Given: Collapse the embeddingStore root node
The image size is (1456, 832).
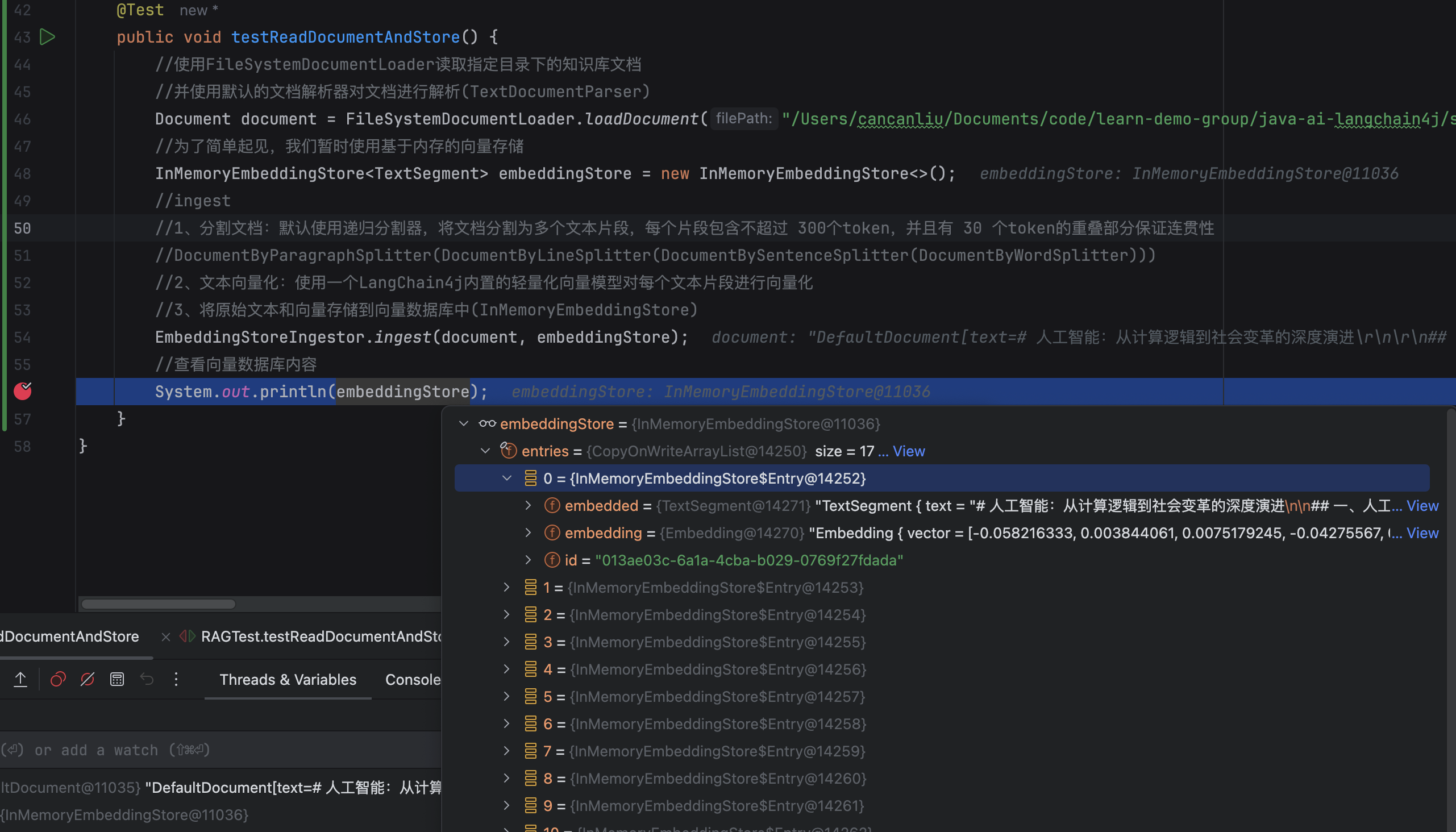Looking at the screenshot, I should (463, 423).
